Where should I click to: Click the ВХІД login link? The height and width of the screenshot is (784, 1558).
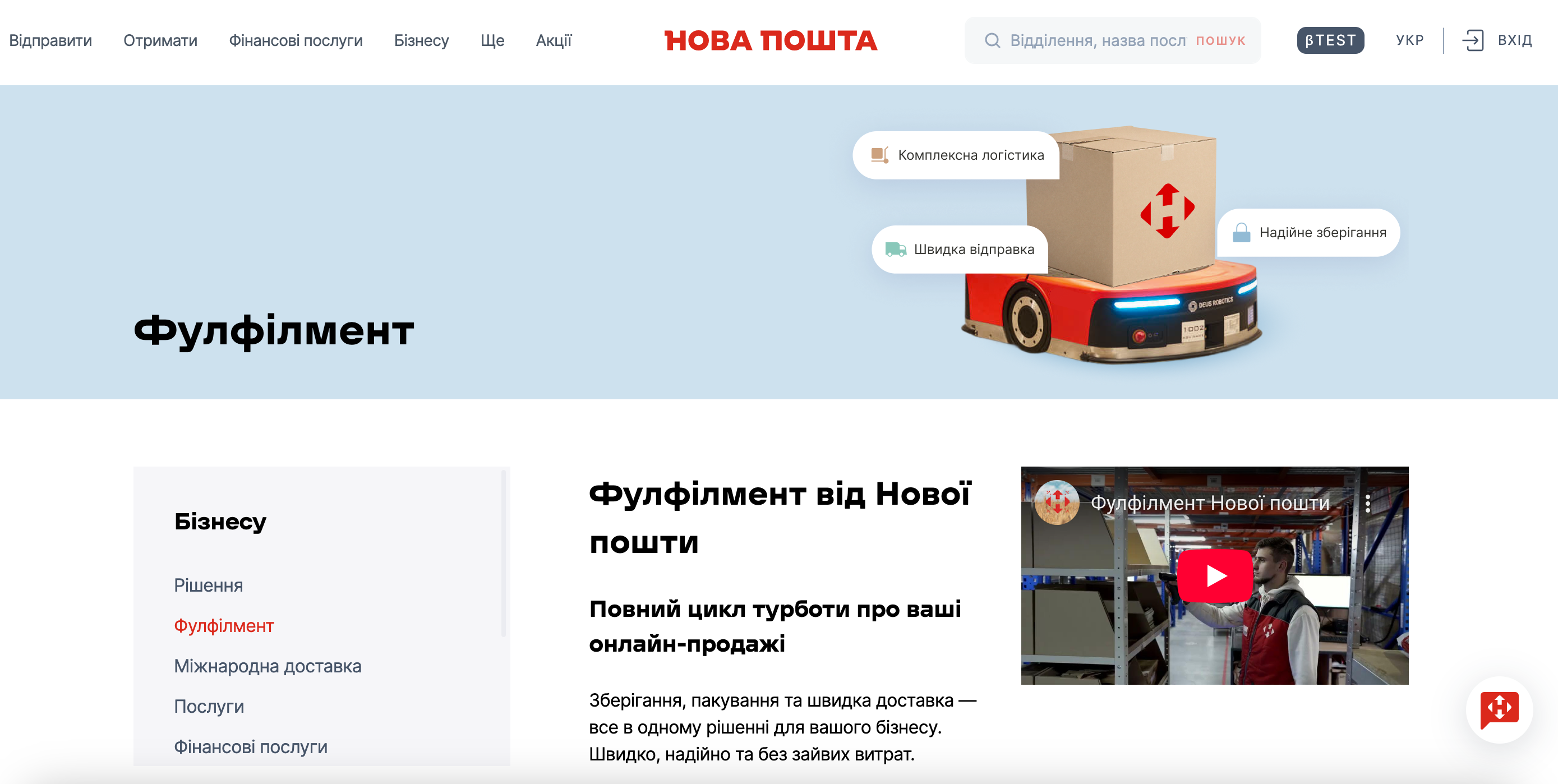[x=1514, y=40]
